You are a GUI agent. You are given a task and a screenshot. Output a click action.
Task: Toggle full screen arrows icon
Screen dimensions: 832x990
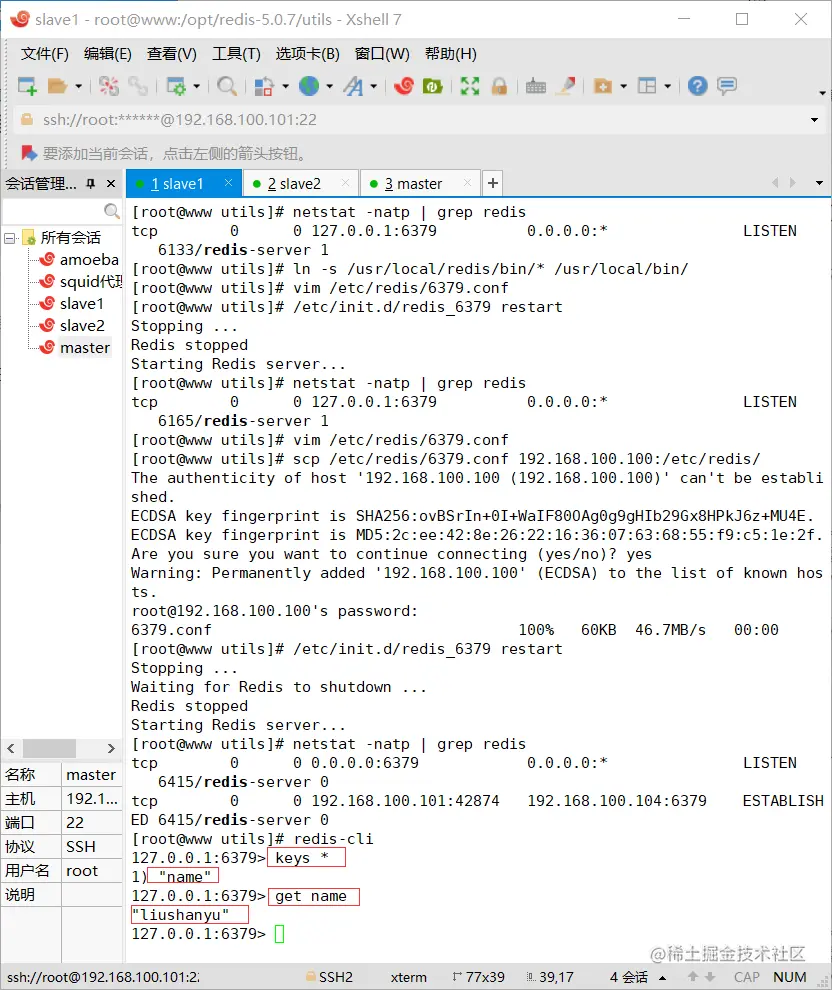click(x=470, y=86)
